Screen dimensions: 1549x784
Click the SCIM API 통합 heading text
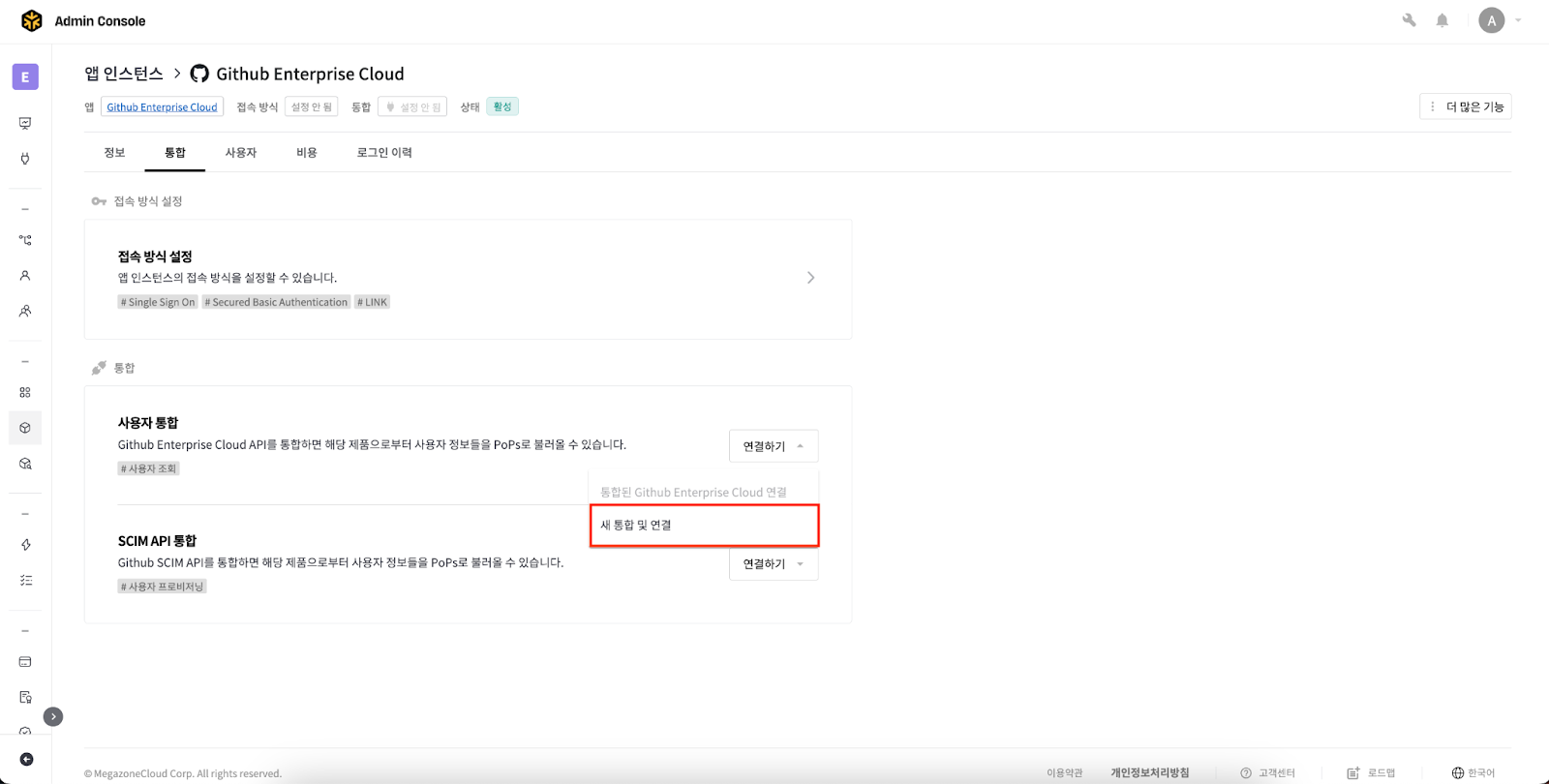click(157, 541)
